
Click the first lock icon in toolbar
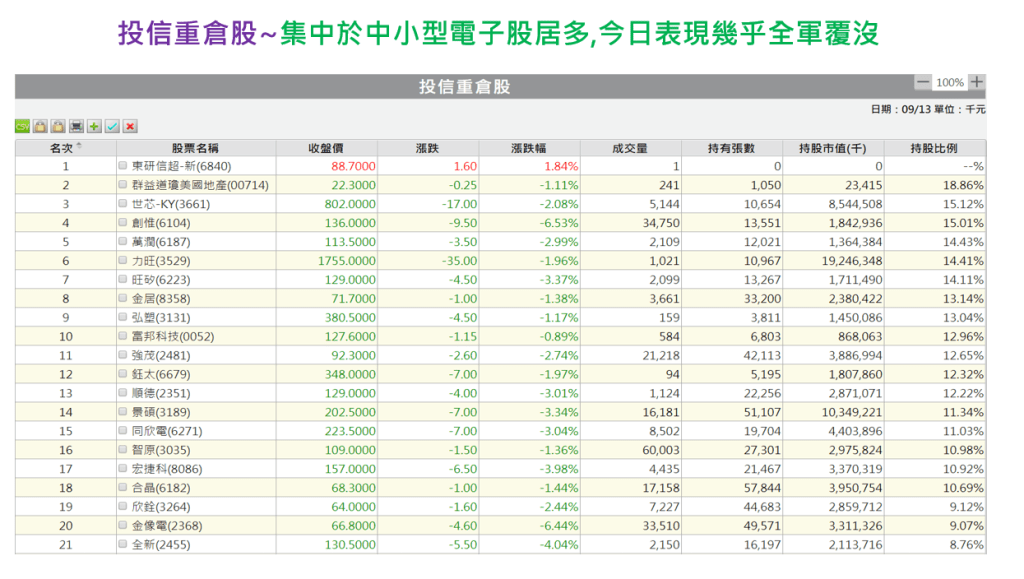40,126
